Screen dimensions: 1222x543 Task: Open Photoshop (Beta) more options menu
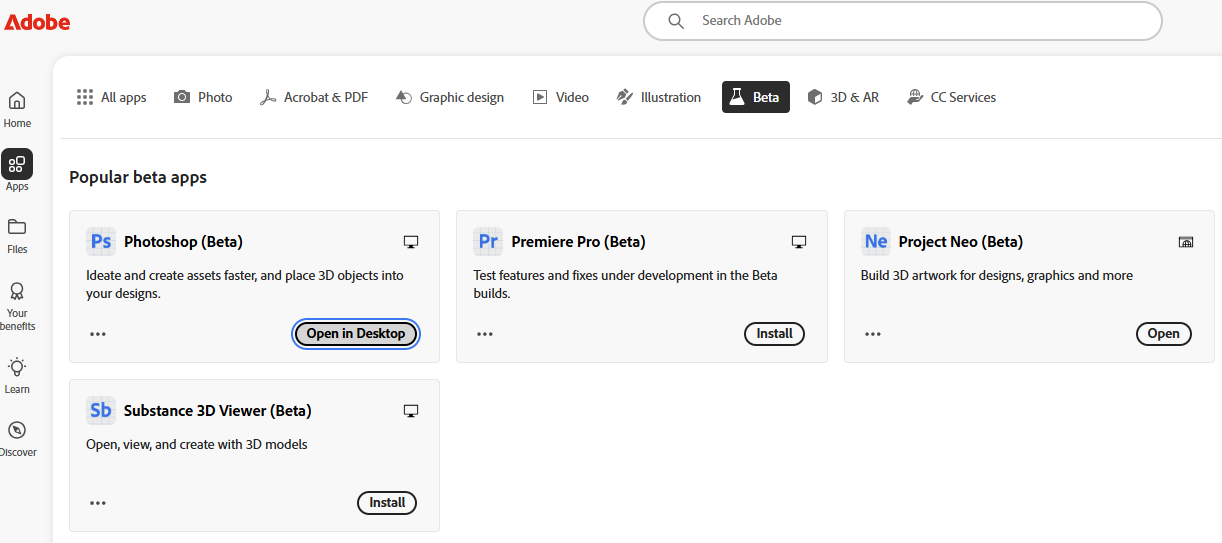click(98, 334)
